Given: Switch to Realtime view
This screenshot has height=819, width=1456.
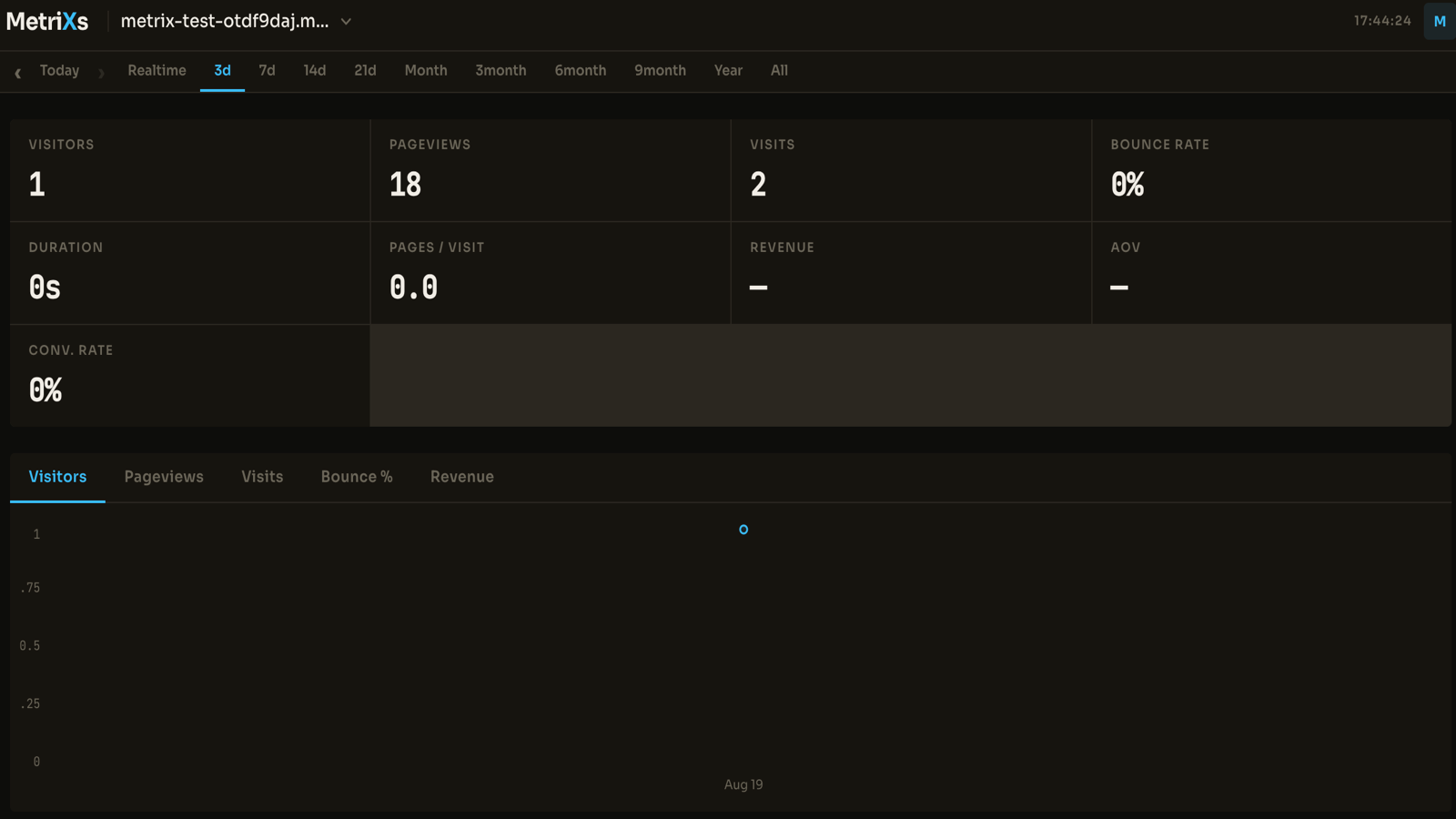Looking at the screenshot, I should [x=157, y=70].
